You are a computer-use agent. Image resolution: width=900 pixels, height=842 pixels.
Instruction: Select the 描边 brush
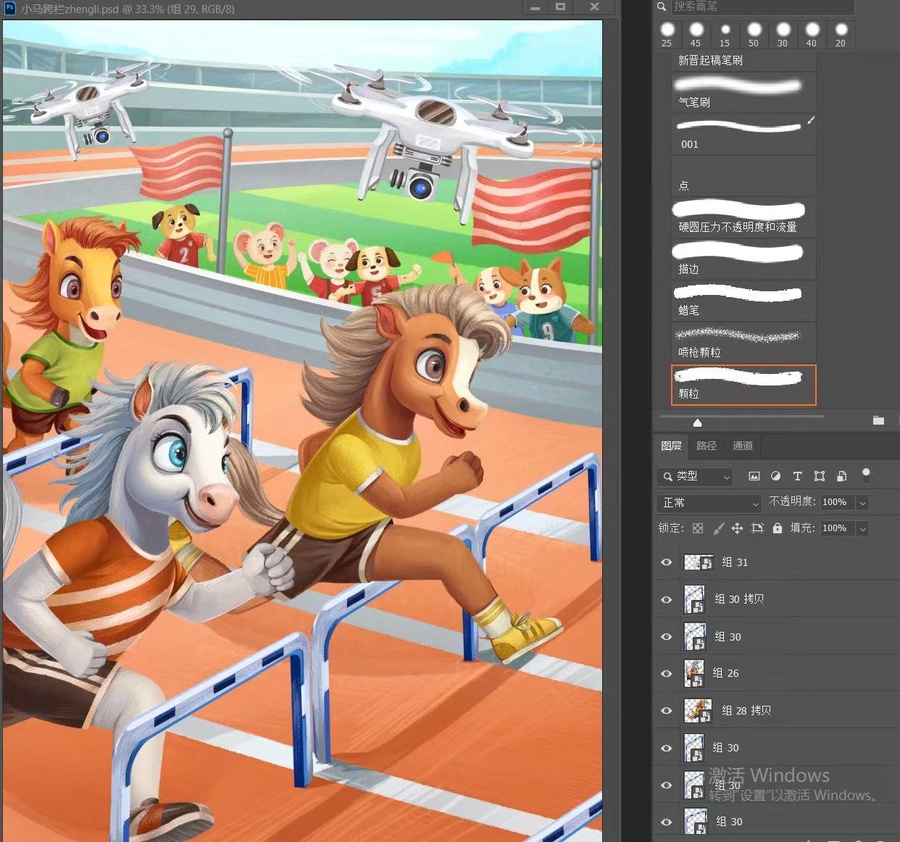click(x=743, y=259)
